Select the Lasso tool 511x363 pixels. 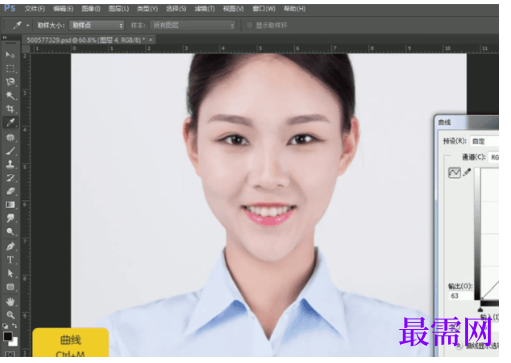10,82
